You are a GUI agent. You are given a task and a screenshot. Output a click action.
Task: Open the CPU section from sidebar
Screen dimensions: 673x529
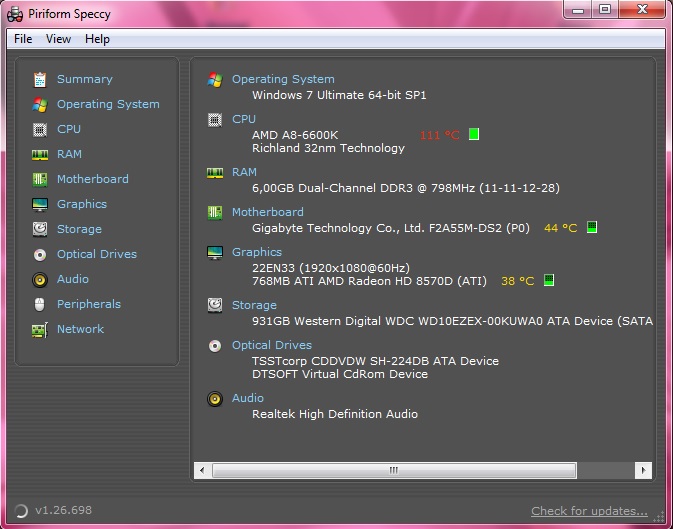[69, 129]
